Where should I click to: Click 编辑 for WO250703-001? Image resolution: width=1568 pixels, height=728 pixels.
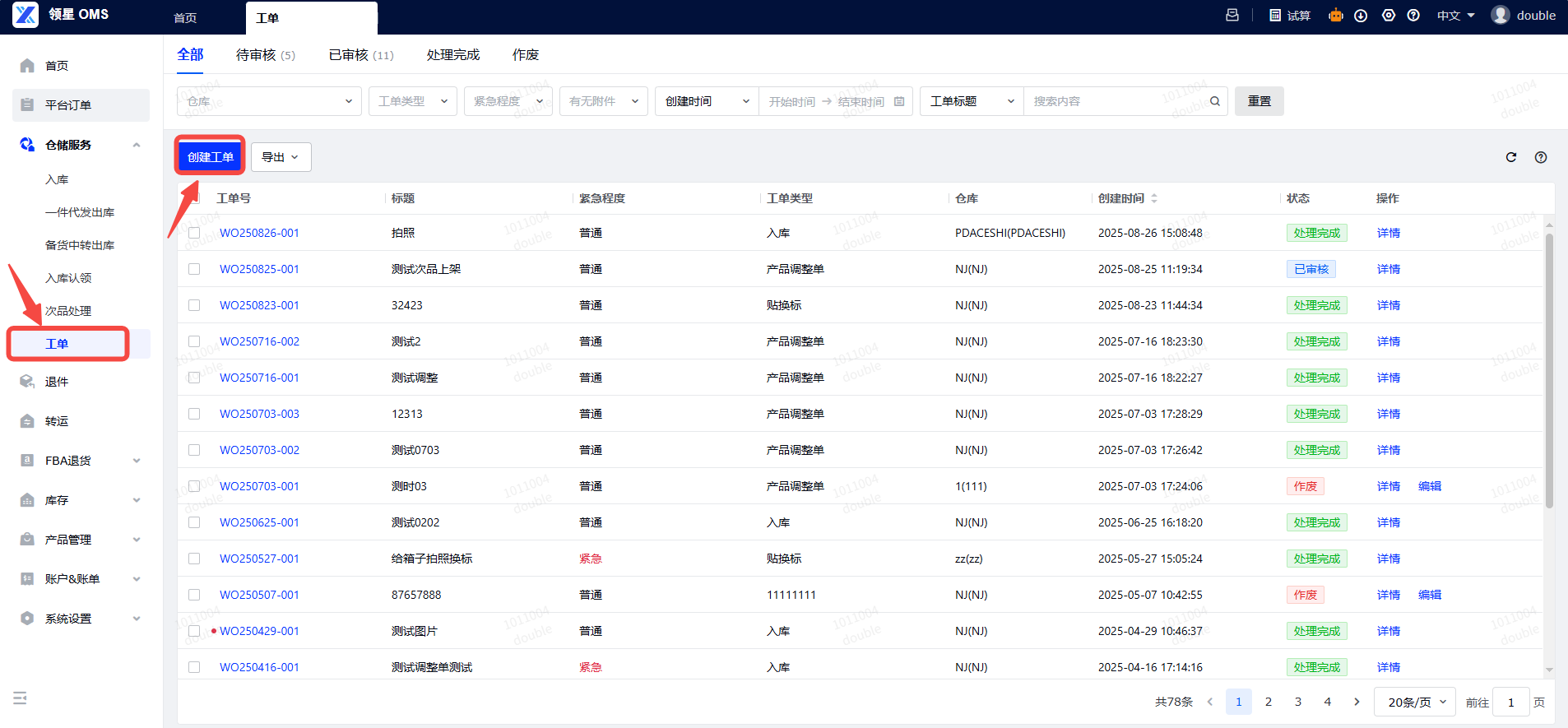1430,486
